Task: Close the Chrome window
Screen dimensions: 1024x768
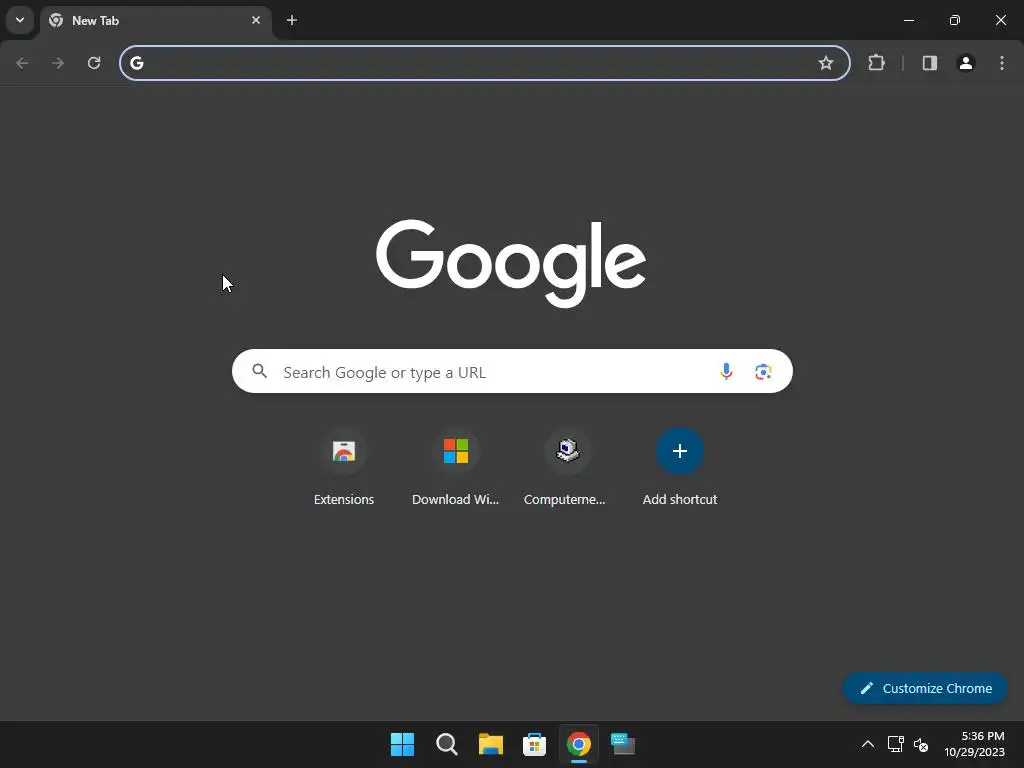Action: point(1000,20)
